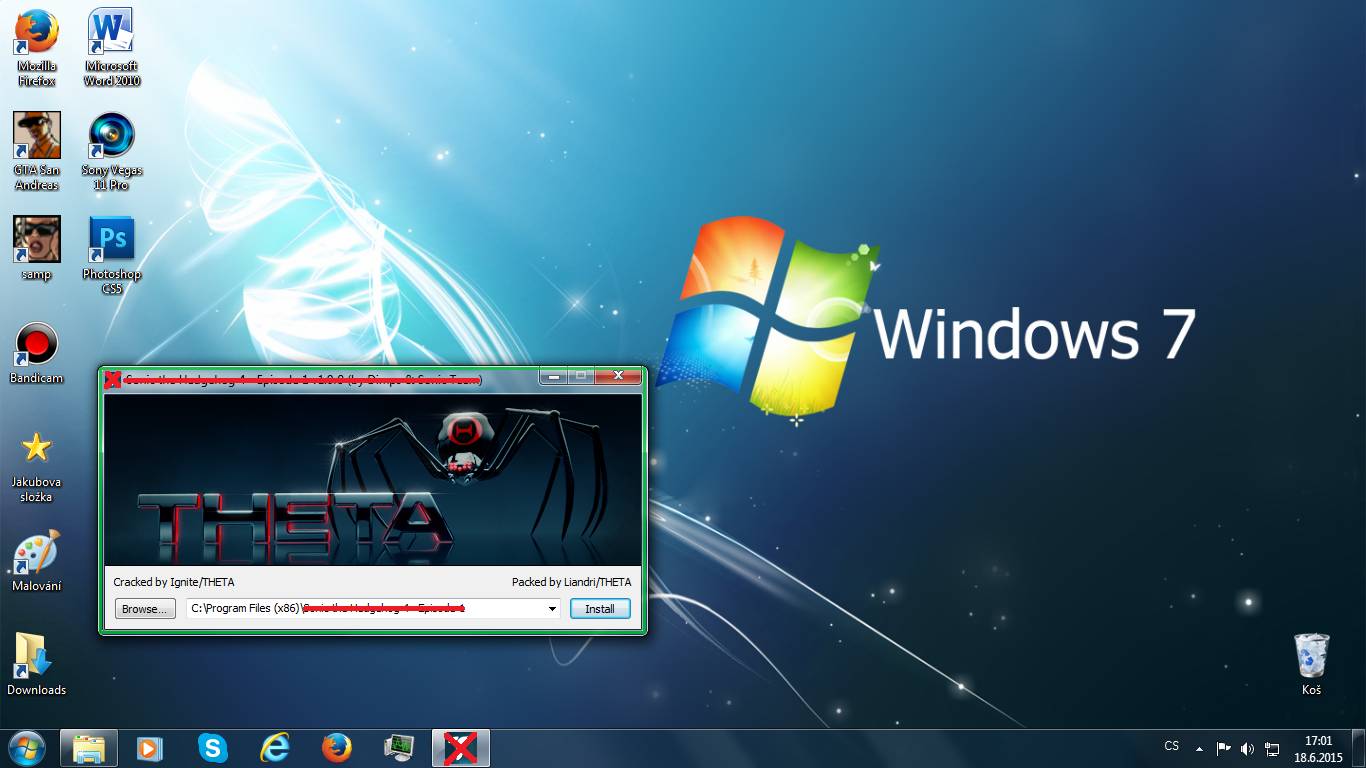Minimize the installer window
The image size is (1366, 768).
point(553,376)
